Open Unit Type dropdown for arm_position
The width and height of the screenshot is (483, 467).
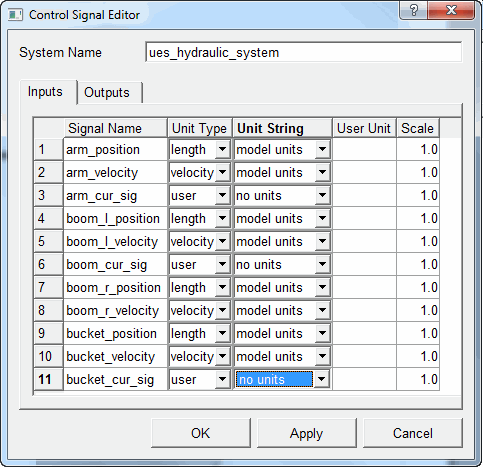(222, 149)
